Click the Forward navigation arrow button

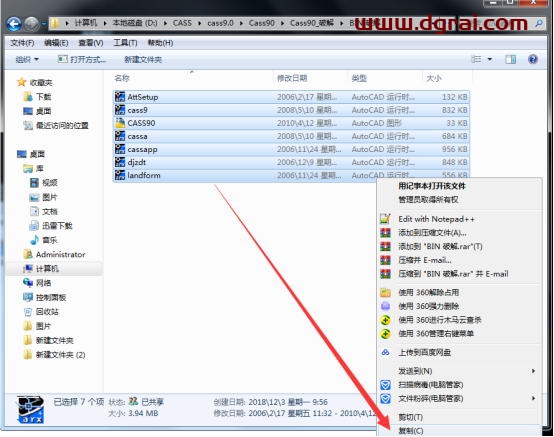click(32, 24)
